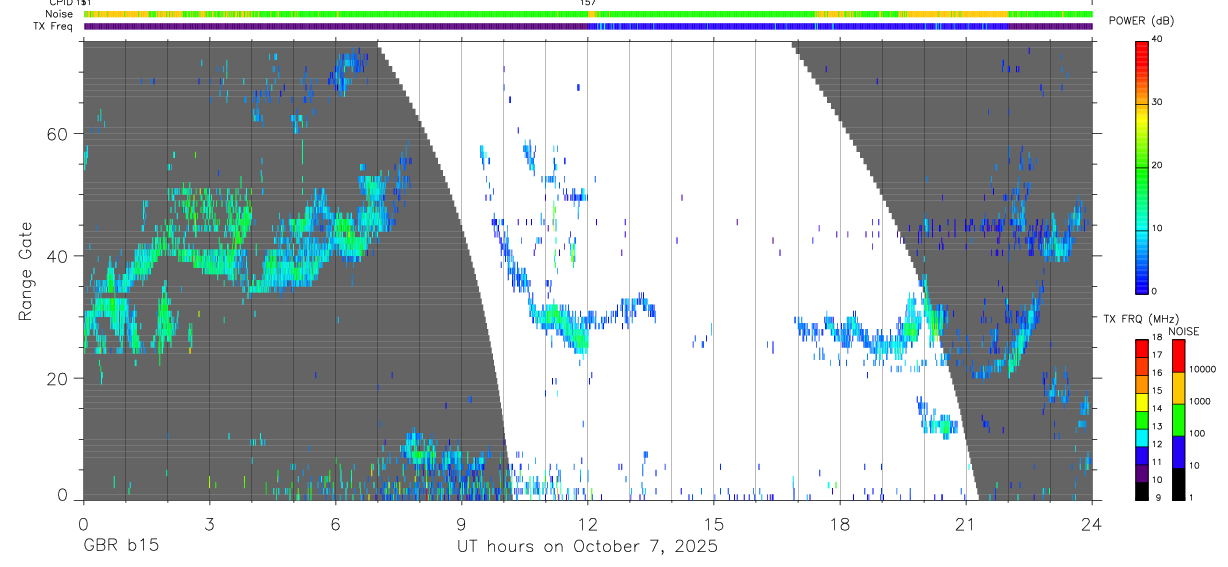Click the 6 tick on UT hours axis
The width and height of the screenshot is (1228, 567).
[335, 523]
